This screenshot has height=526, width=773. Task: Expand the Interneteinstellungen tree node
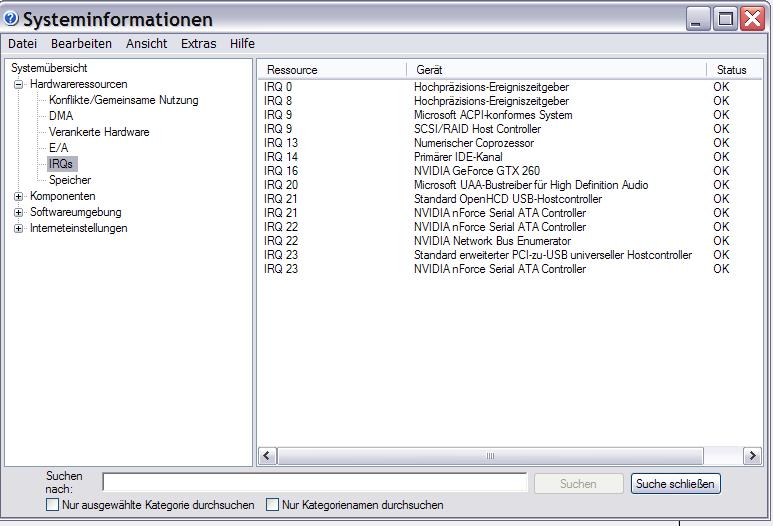(x=19, y=228)
